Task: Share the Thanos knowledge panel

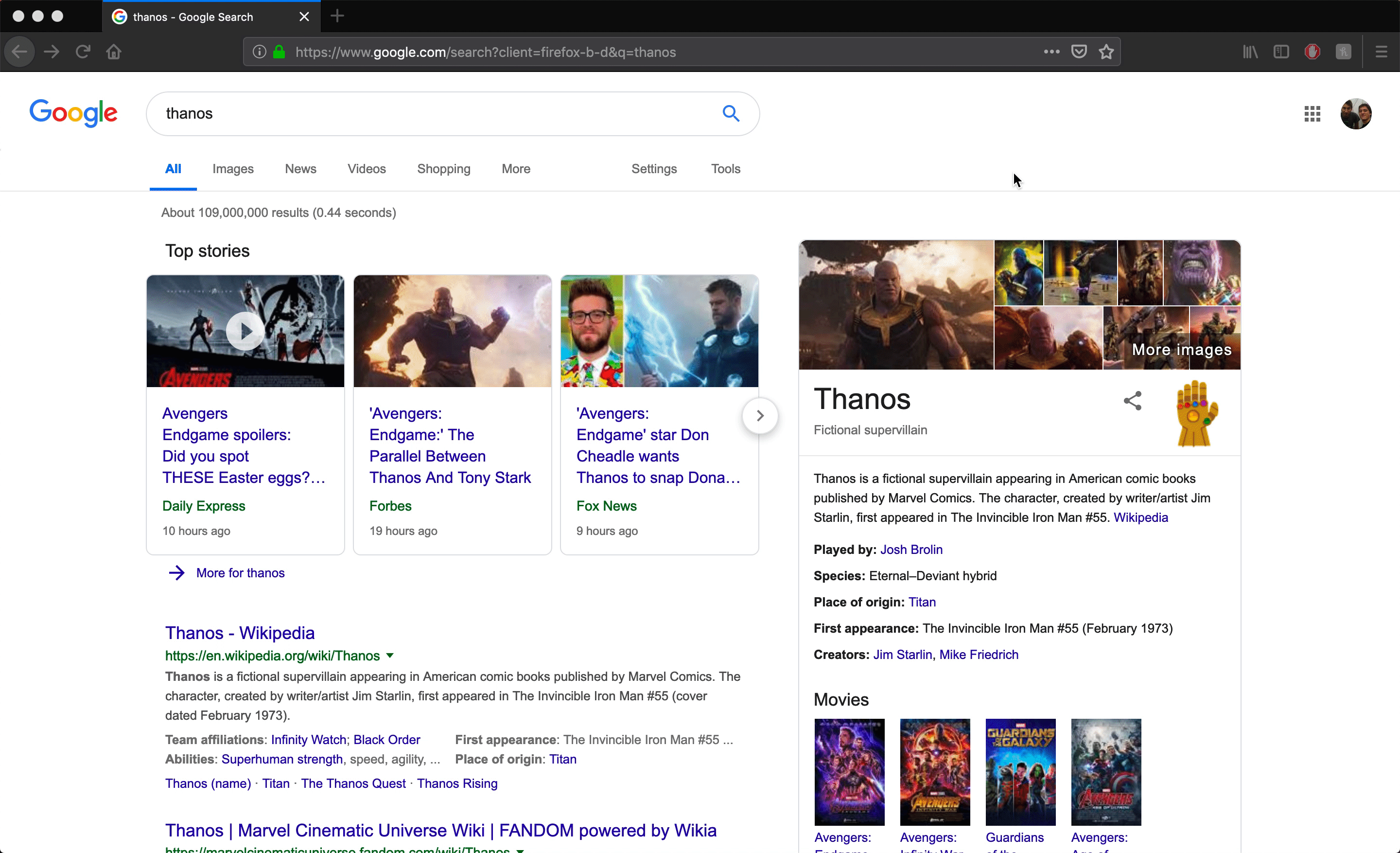Action: 1132,401
